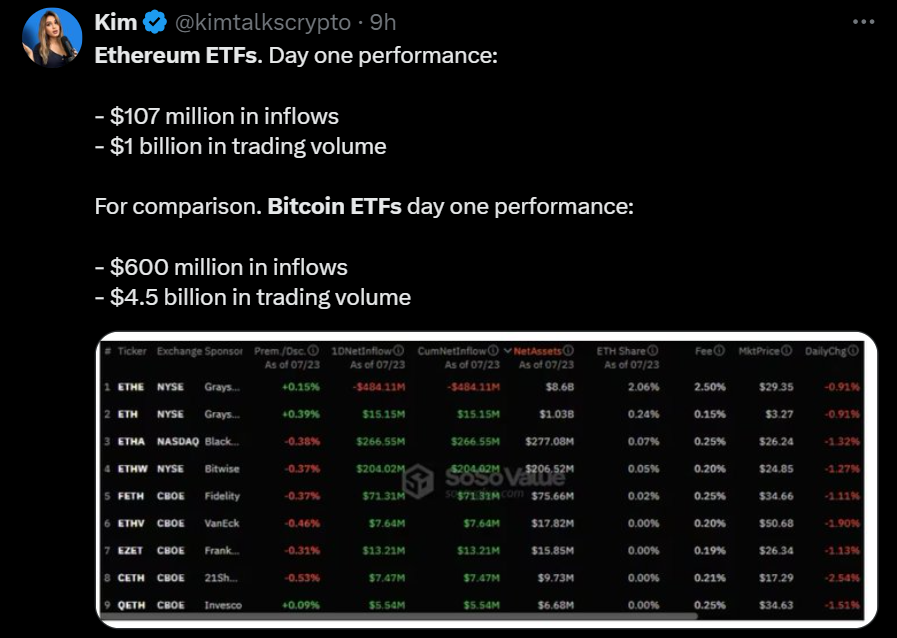Click the info icon beside 1DNetInflow header

click(x=398, y=350)
